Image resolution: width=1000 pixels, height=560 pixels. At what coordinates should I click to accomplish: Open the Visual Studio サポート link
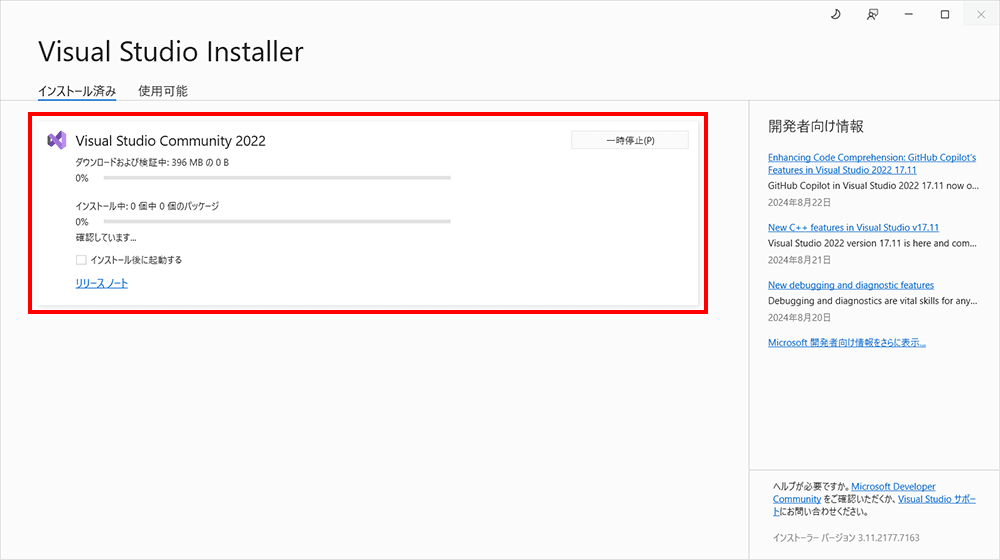937,499
